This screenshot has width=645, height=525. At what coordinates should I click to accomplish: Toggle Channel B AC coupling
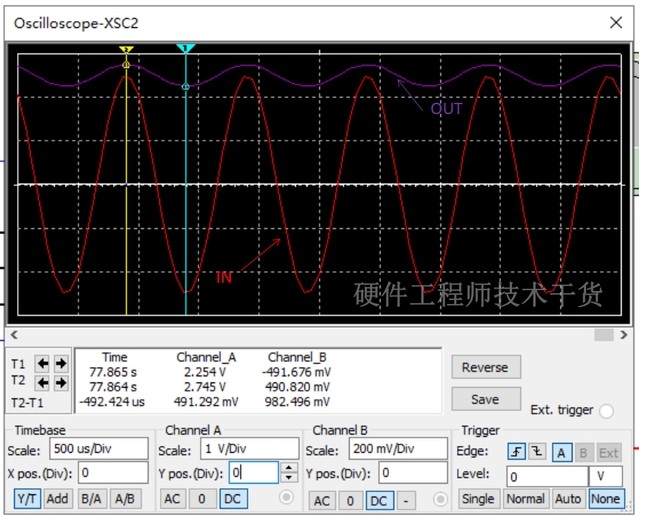pos(322,501)
